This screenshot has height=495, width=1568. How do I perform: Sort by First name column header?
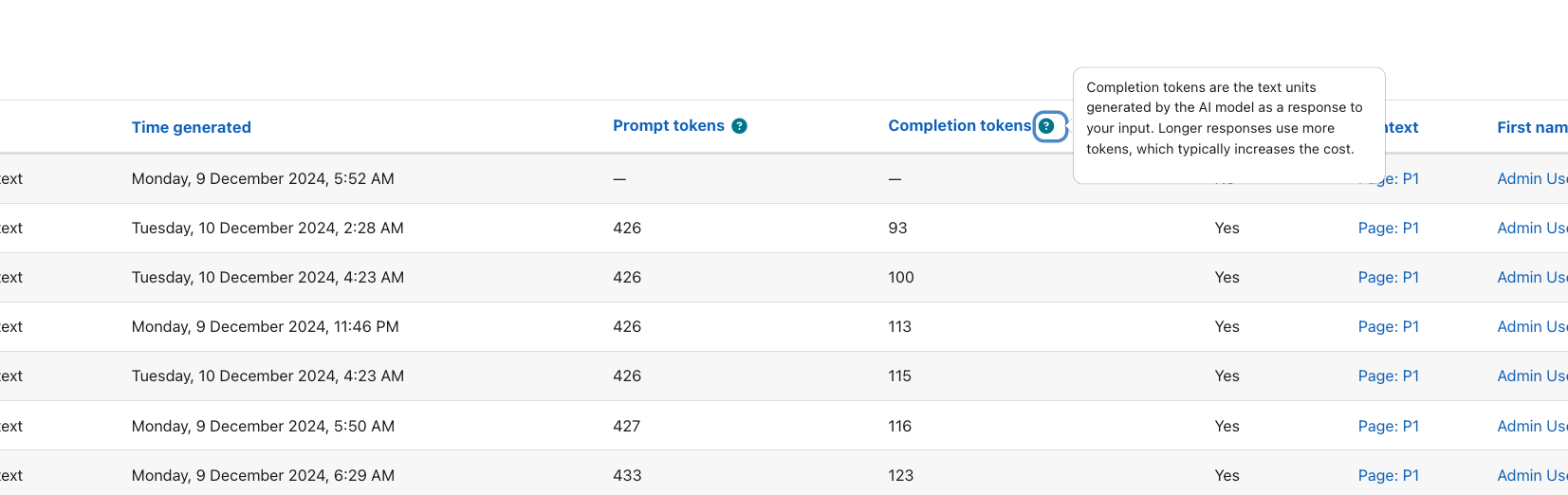point(1532,127)
